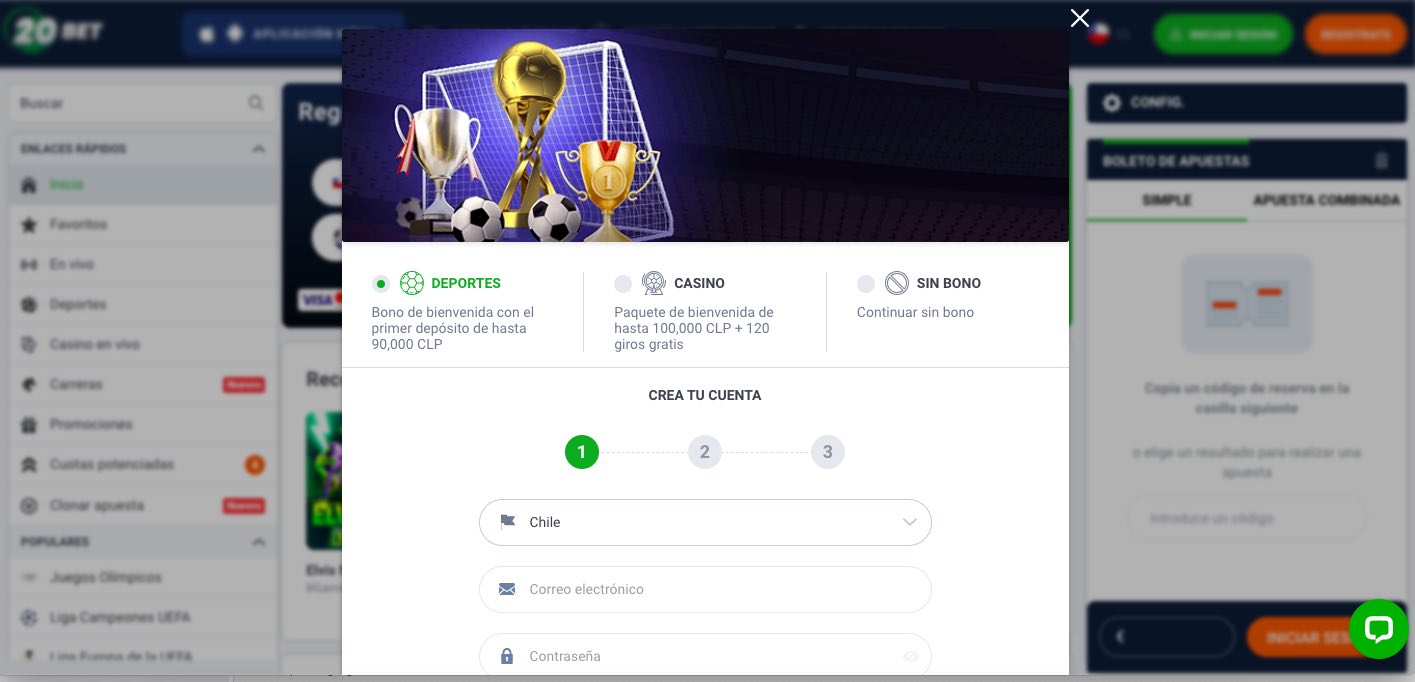
Task: Click the search magnifier icon in sidebar
Action: coord(256,103)
